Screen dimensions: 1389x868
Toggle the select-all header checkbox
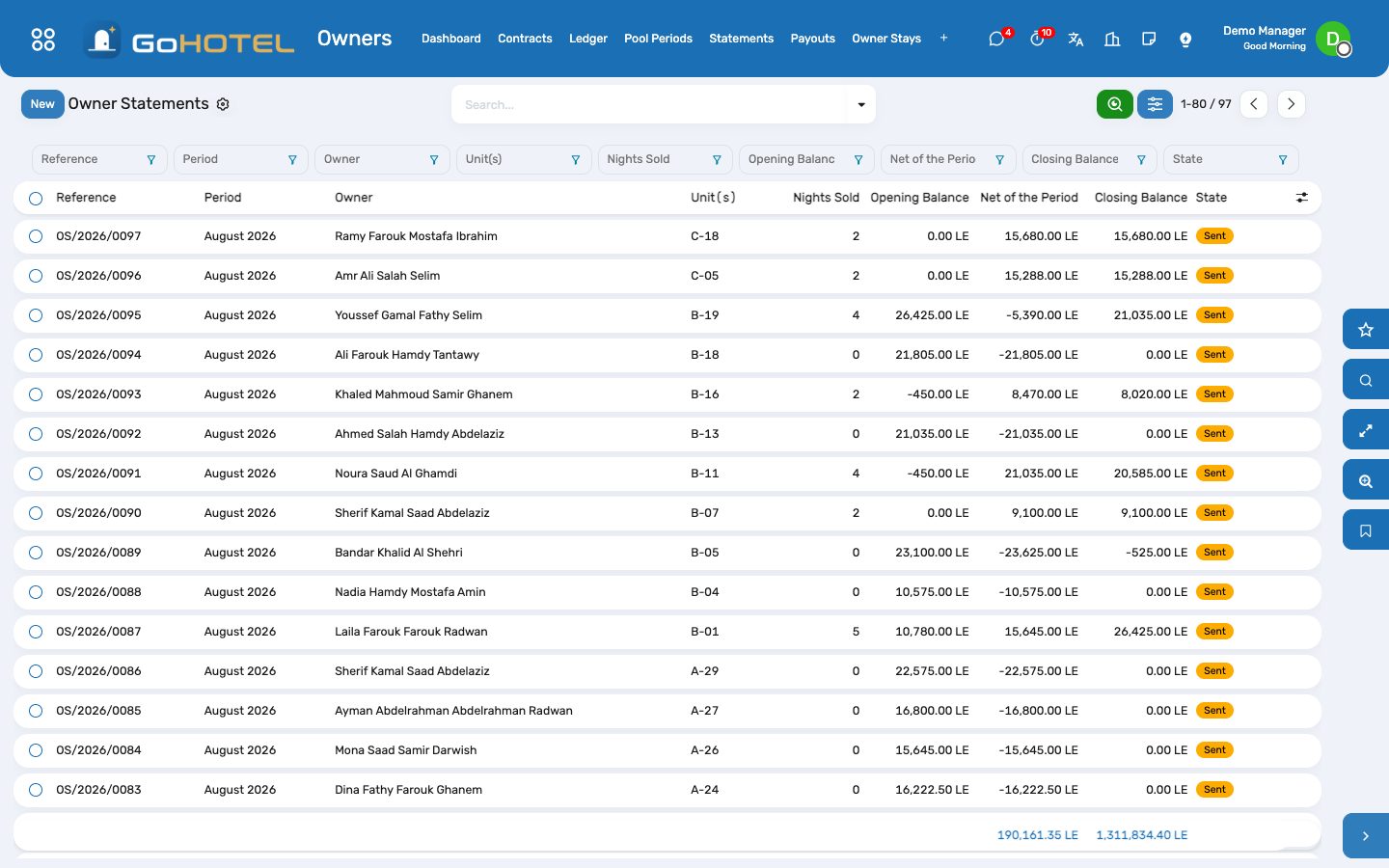point(36,198)
